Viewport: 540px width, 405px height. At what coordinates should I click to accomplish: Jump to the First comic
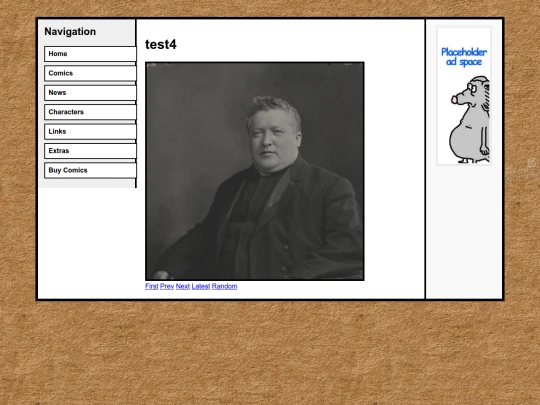click(x=152, y=286)
